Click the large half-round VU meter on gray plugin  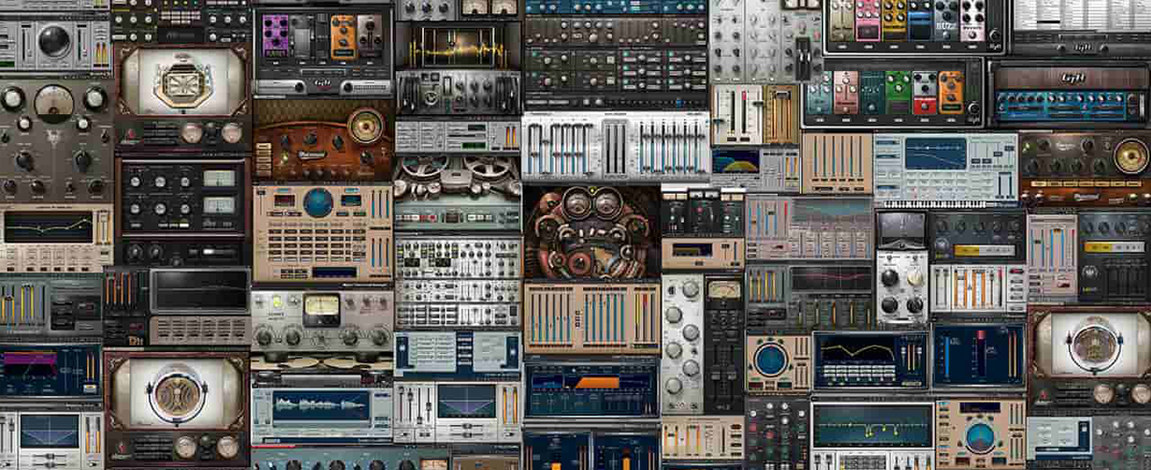click(x=54, y=103)
